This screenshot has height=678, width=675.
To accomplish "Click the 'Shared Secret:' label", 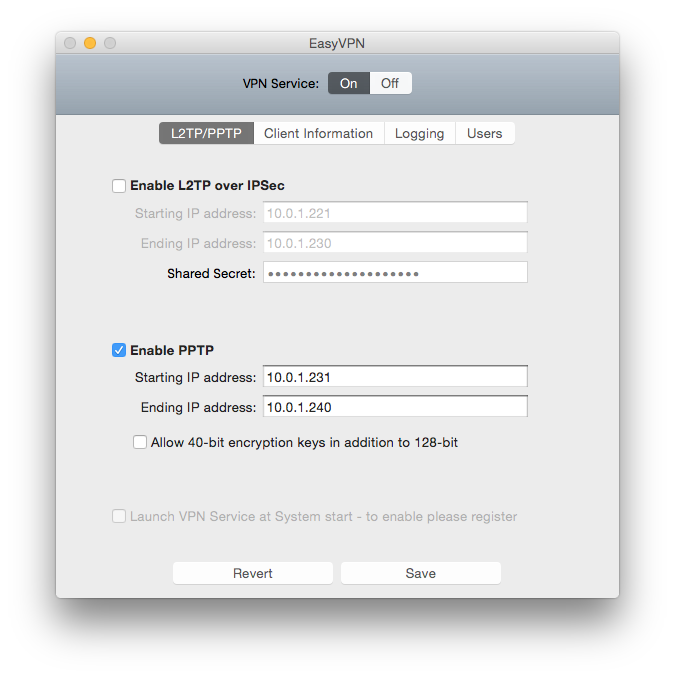I will coord(211,274).
